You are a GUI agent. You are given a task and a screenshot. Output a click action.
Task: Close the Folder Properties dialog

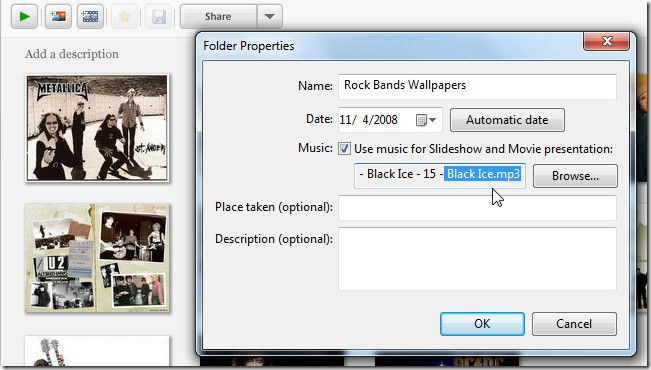[x=606, y=41]
